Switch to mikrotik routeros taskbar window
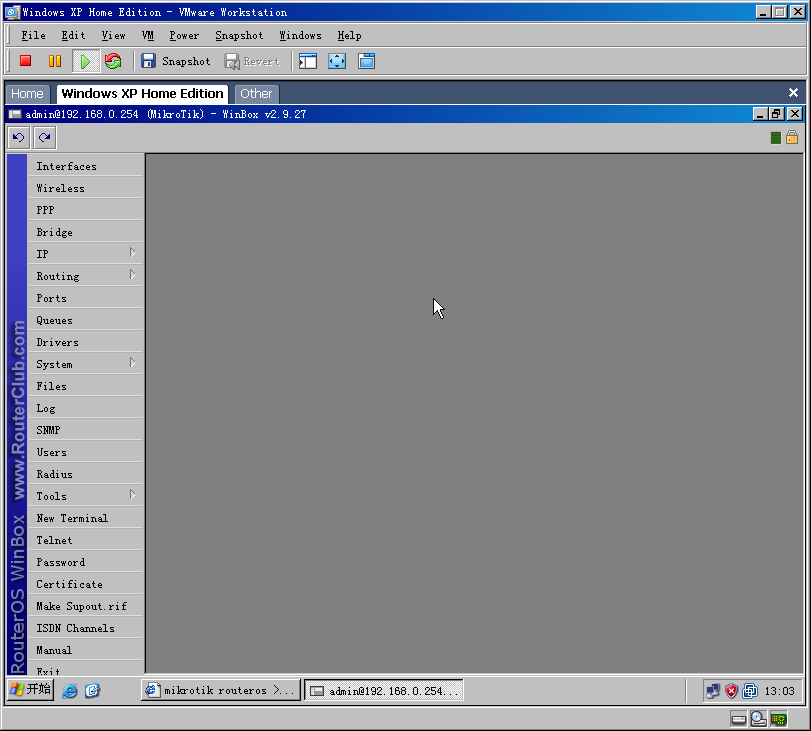Screen dimensions: 811x731 (x=220, y=690)
